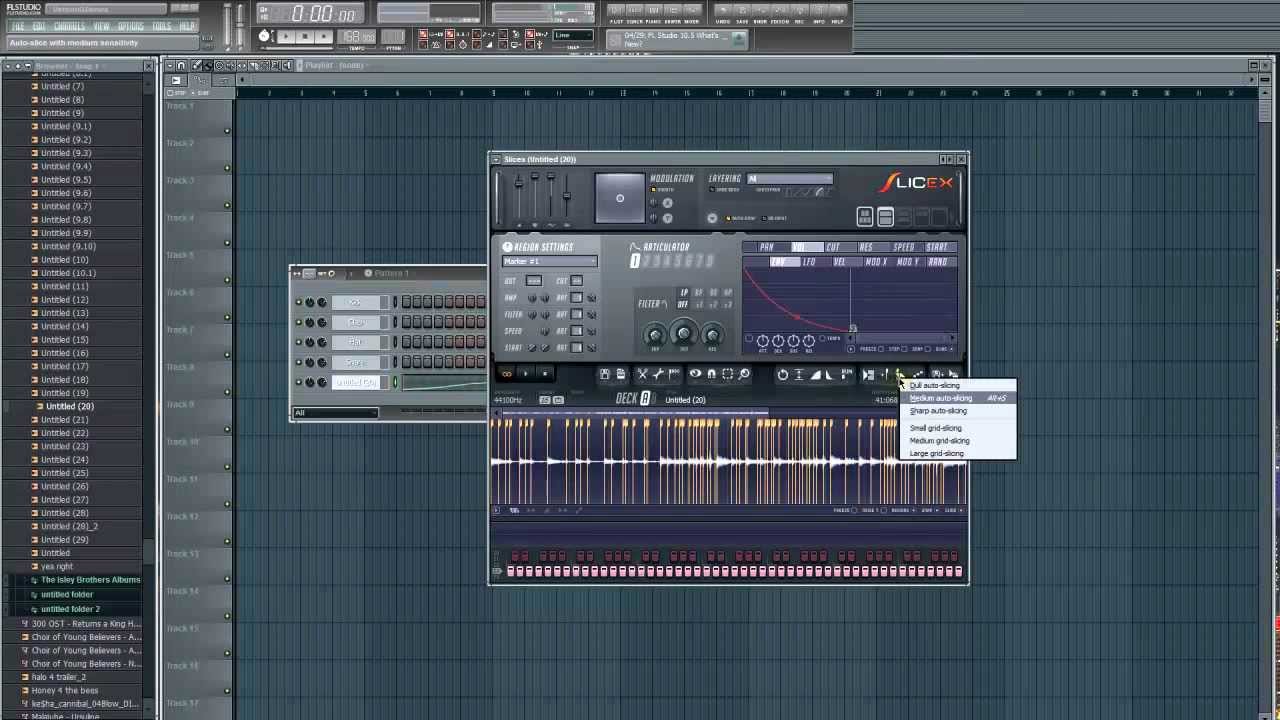Click the circular undo icon in Slicex
The width and height of the screenshot is (1280, 720).
click(783, 374)
